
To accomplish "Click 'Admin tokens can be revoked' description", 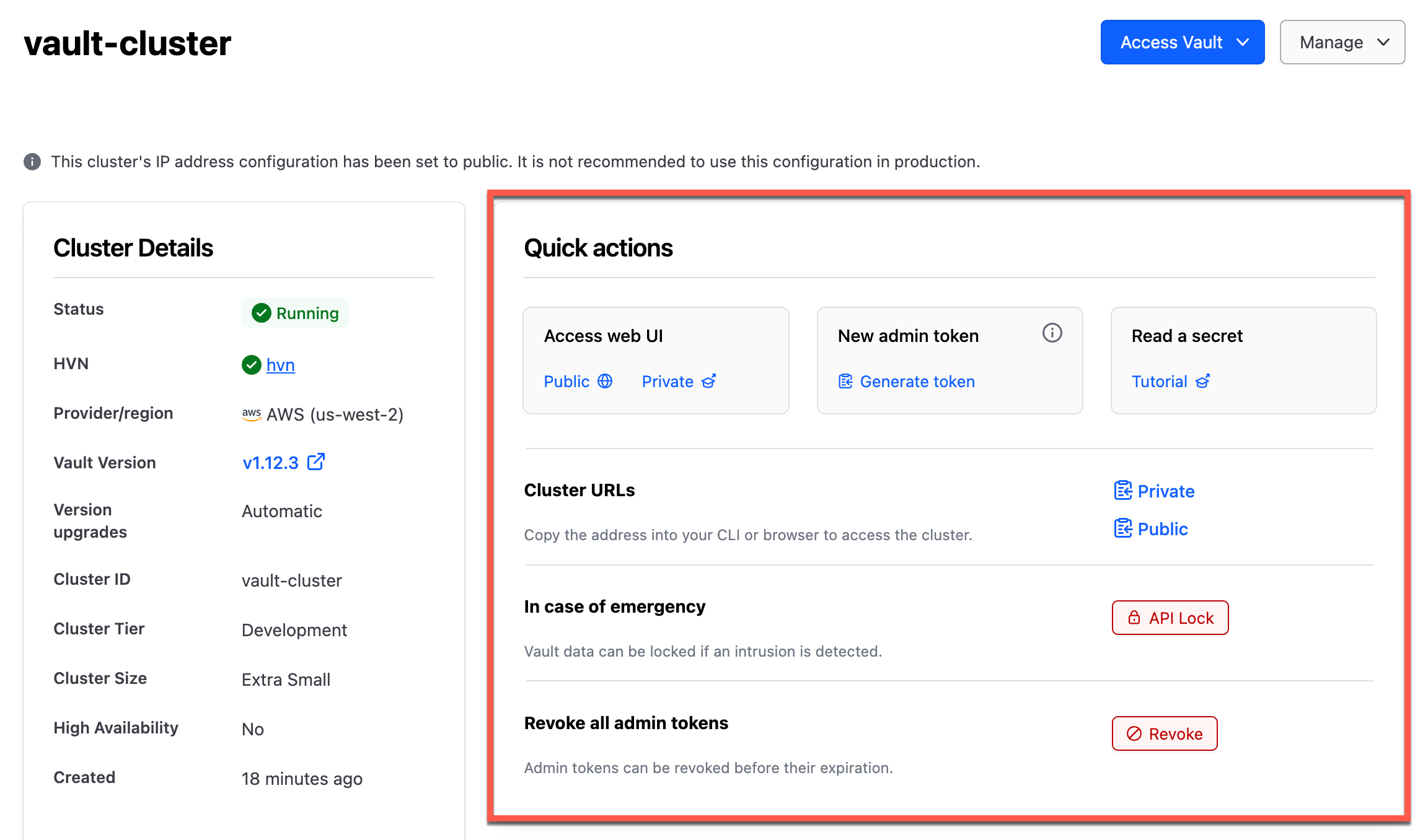I will 708,768.
